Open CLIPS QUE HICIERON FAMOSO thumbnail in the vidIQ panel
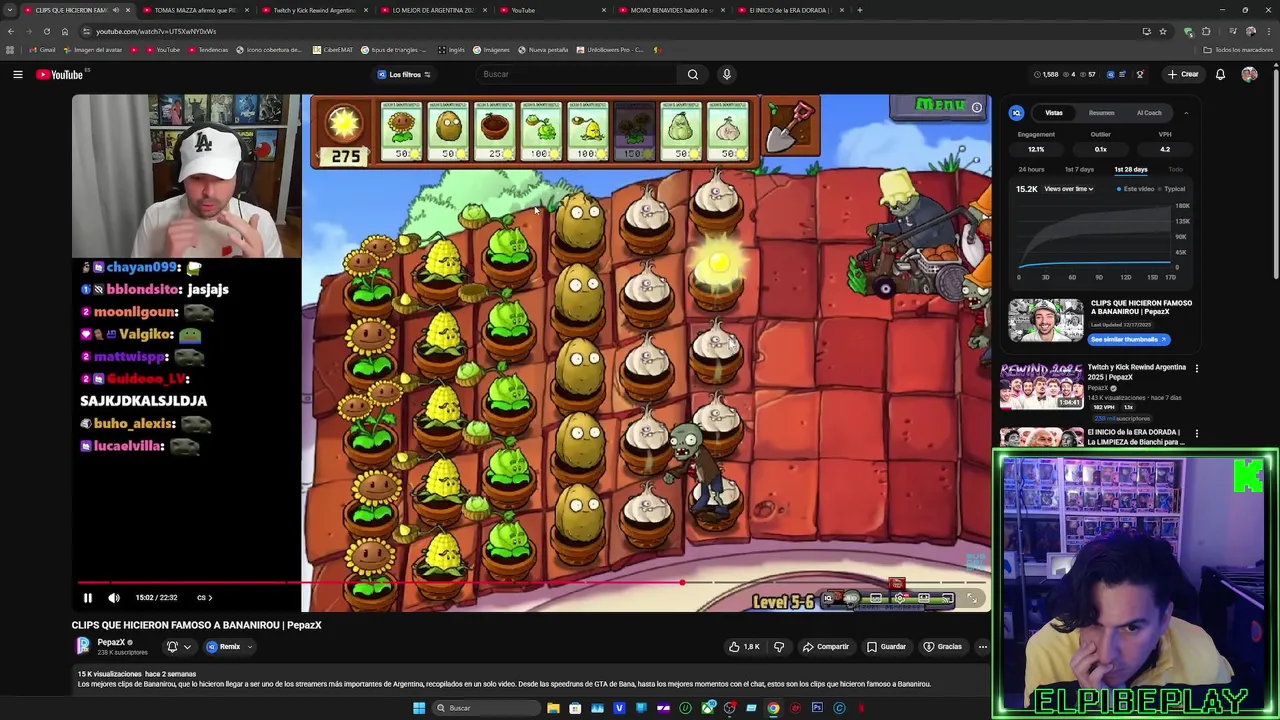This screenshot has height=720, width=1280. (x=1045, y=321)
